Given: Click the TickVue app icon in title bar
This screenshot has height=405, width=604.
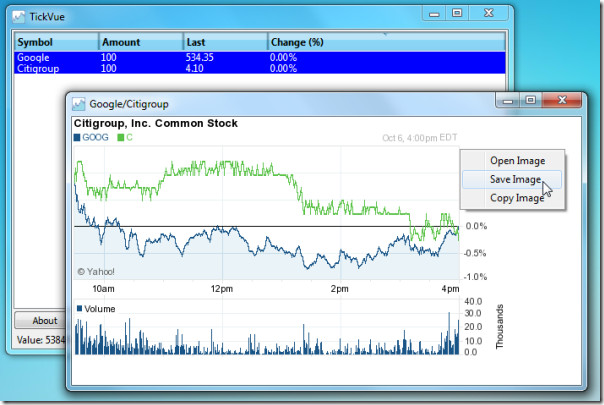Looking at the screenshot, I should pyautogui.click(x=18, y=17).
